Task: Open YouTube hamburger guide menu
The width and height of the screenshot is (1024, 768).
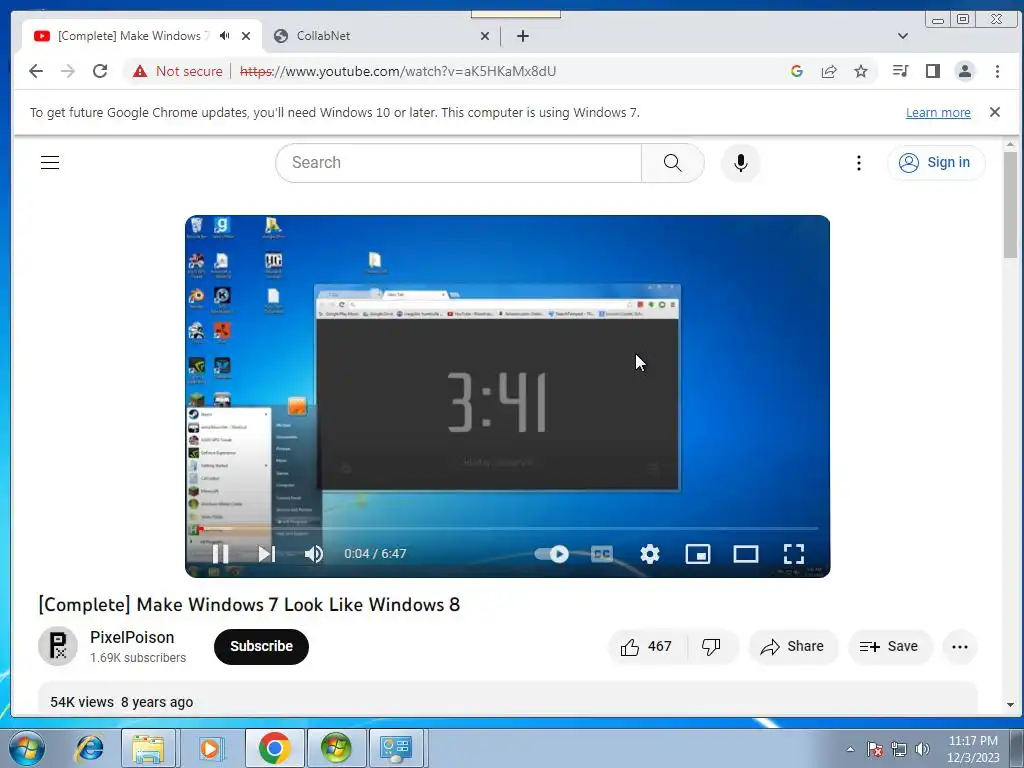Action: coord(50,163)
